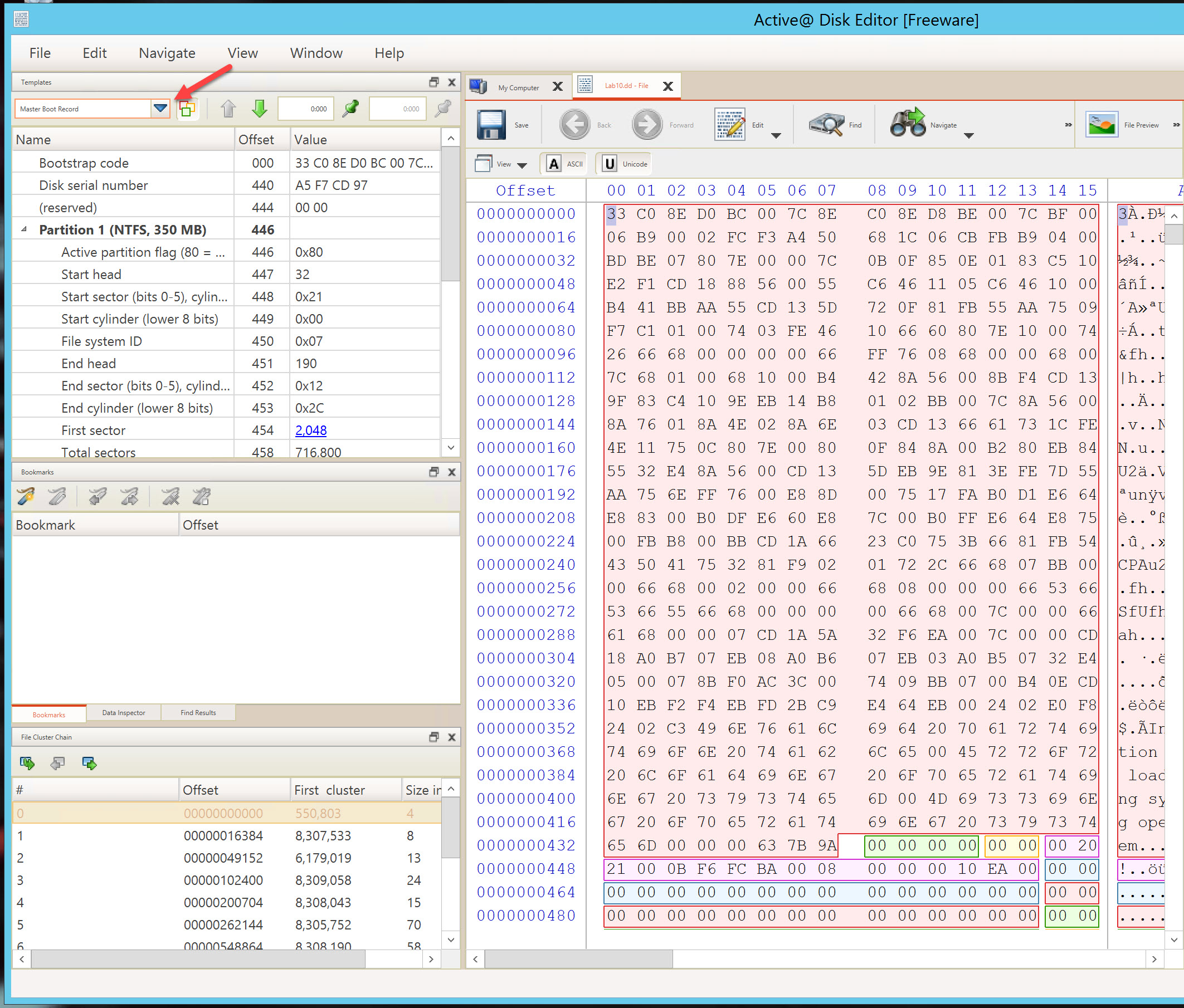1184x1008 pixels.
Task: Click the green down arrow in Templates
Action: tap(260, 109)
